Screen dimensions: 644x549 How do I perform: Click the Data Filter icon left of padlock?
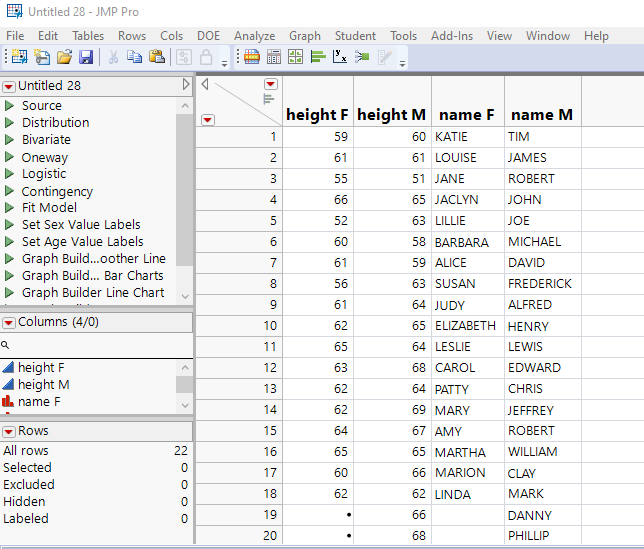pyautogui.click(x=184, y=57)
